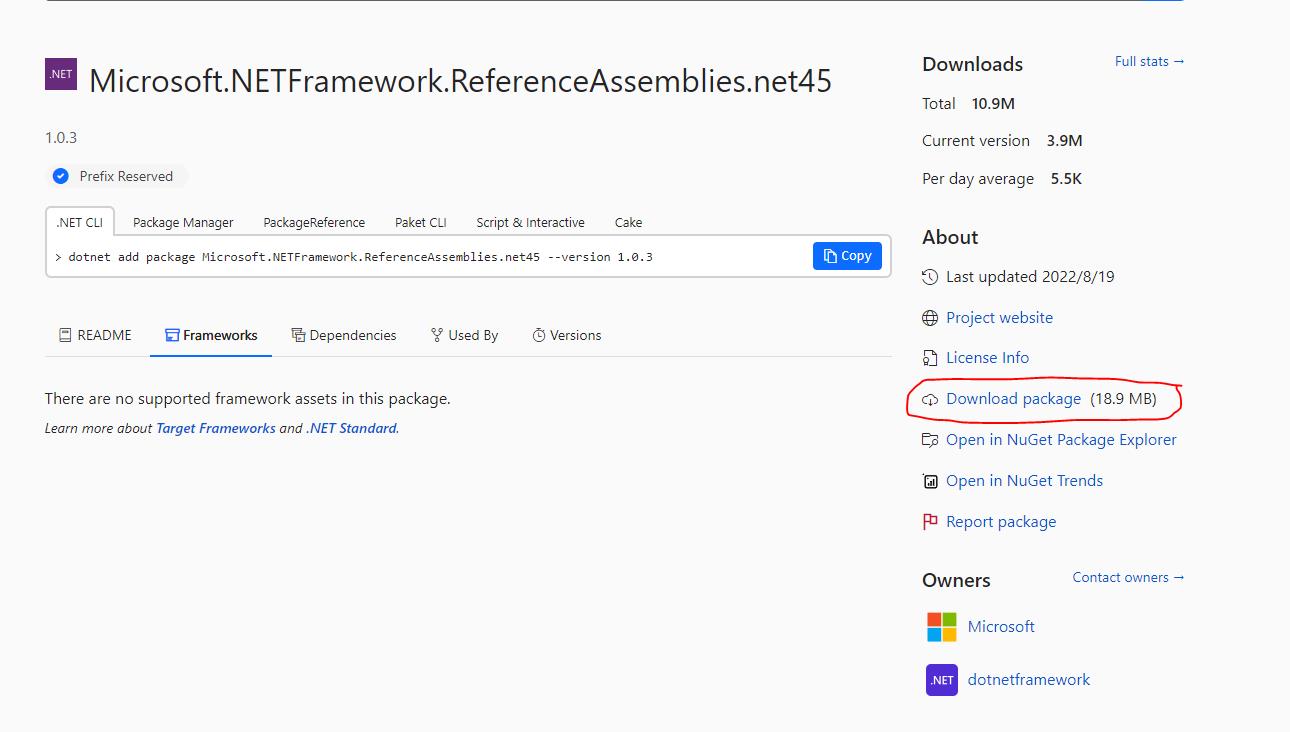
Task: Open the Full stats page
Action: coord(1148,61)
